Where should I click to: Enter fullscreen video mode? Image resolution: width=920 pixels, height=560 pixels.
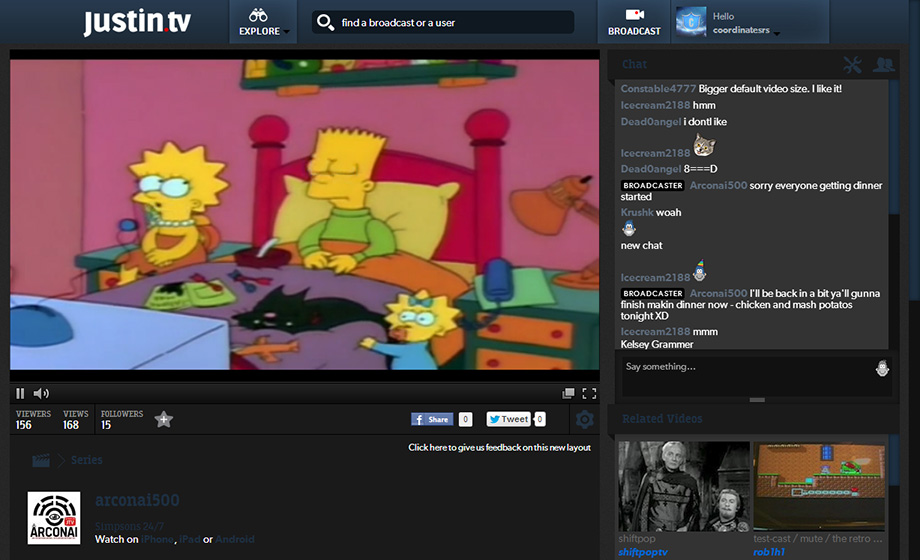click(589, 393)
